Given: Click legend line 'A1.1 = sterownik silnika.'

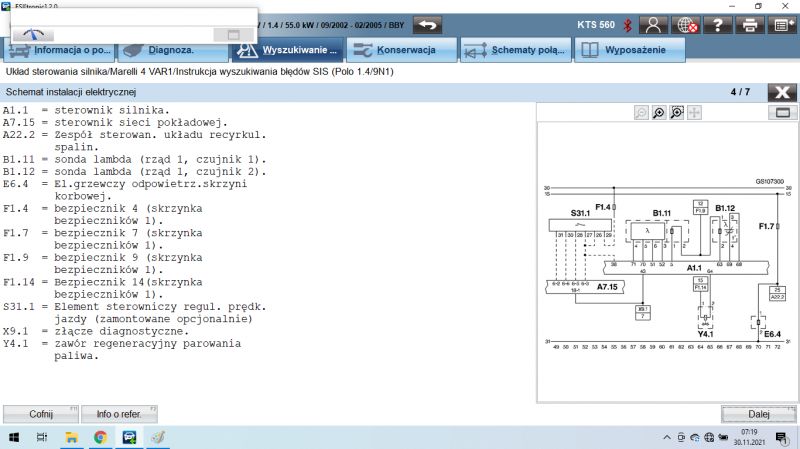Looking at the screenshot, I should 86,110.
